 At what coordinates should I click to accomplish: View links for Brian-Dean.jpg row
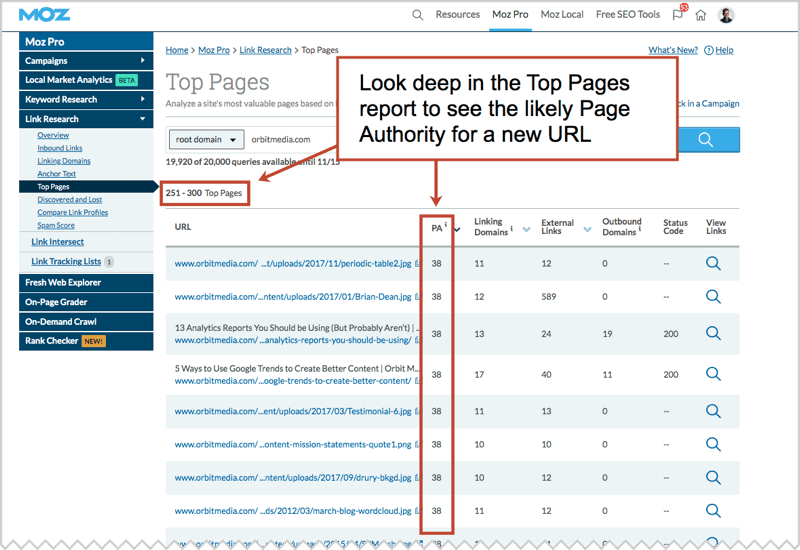click(713, 296)
